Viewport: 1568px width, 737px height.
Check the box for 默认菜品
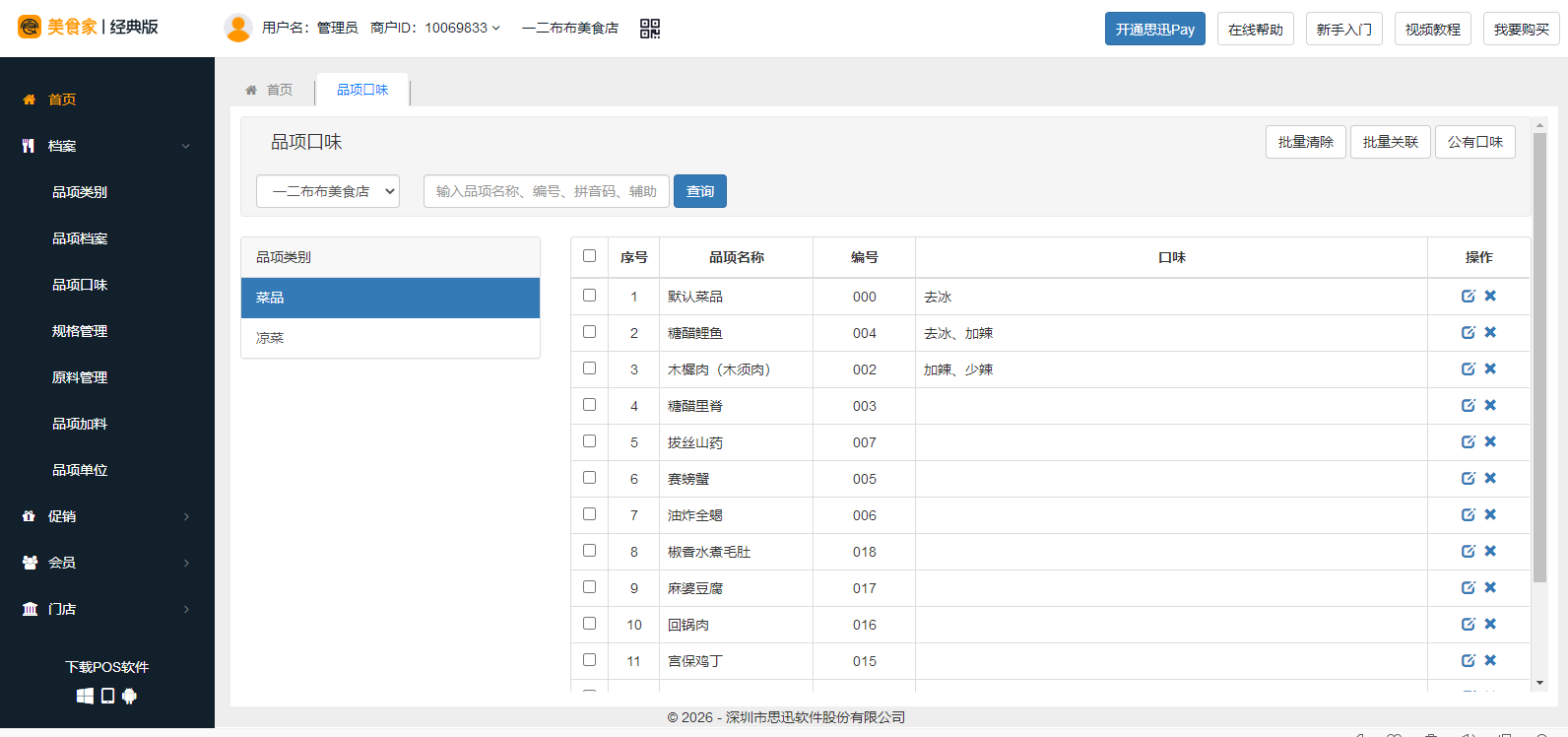pos(589,295)
